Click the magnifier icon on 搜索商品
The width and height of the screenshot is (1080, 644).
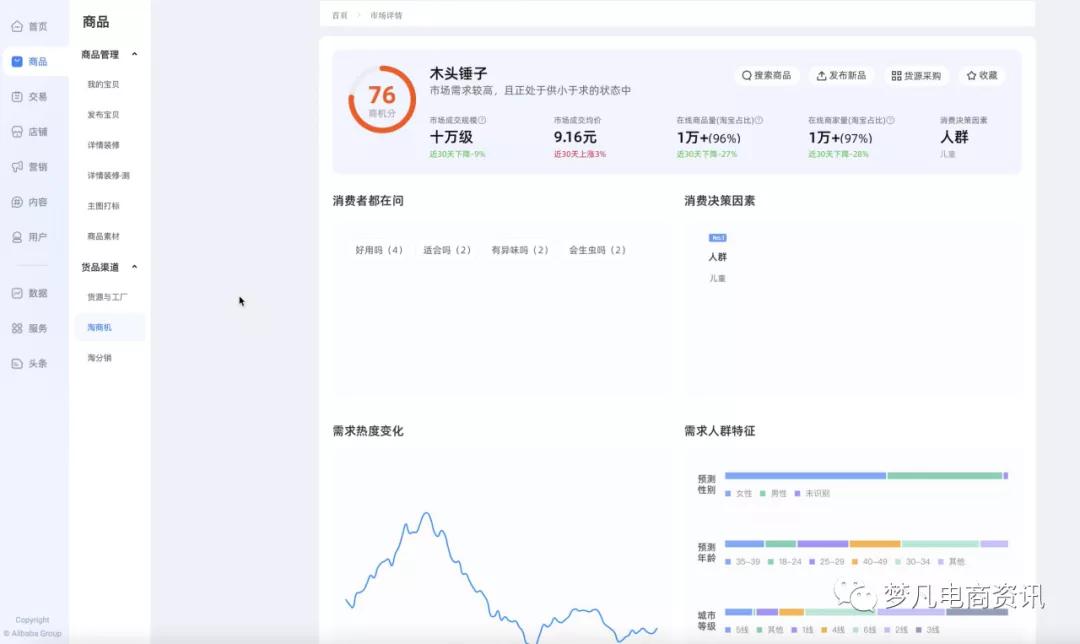746,75
